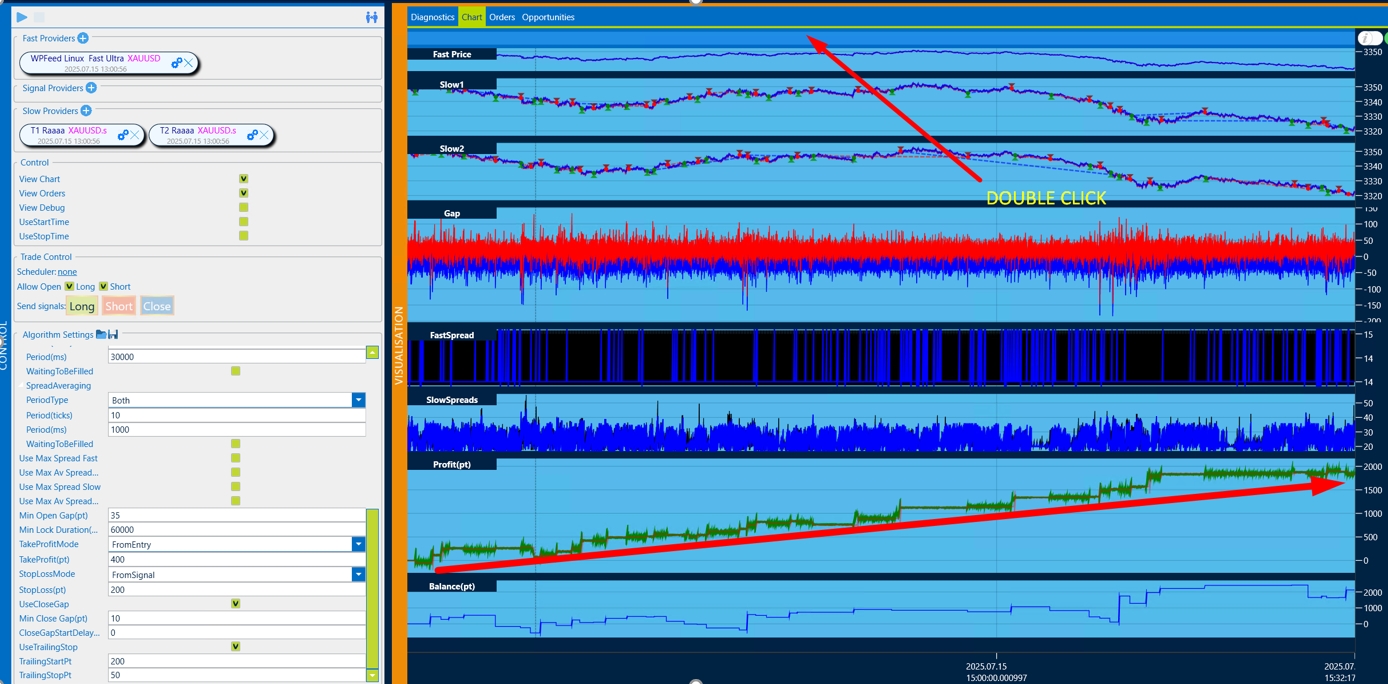
Task: Toggle the View Chart checkbox
Action: point(243,179)
